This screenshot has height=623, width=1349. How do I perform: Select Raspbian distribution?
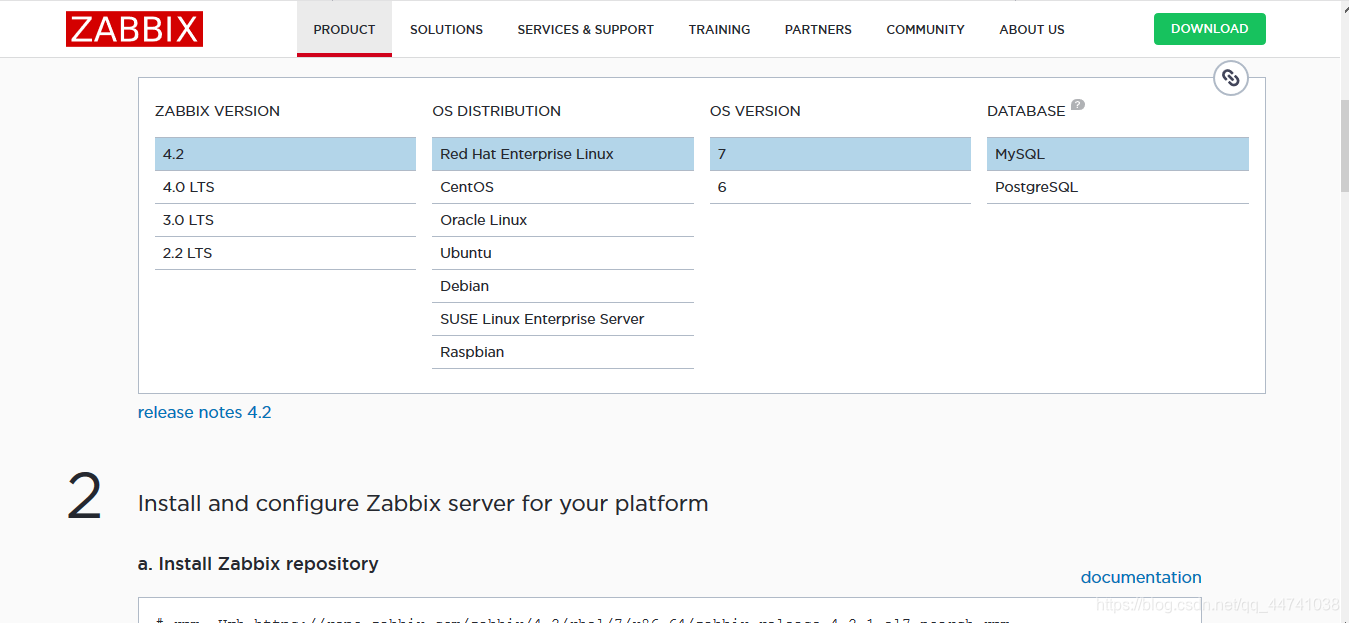[563, 352]
